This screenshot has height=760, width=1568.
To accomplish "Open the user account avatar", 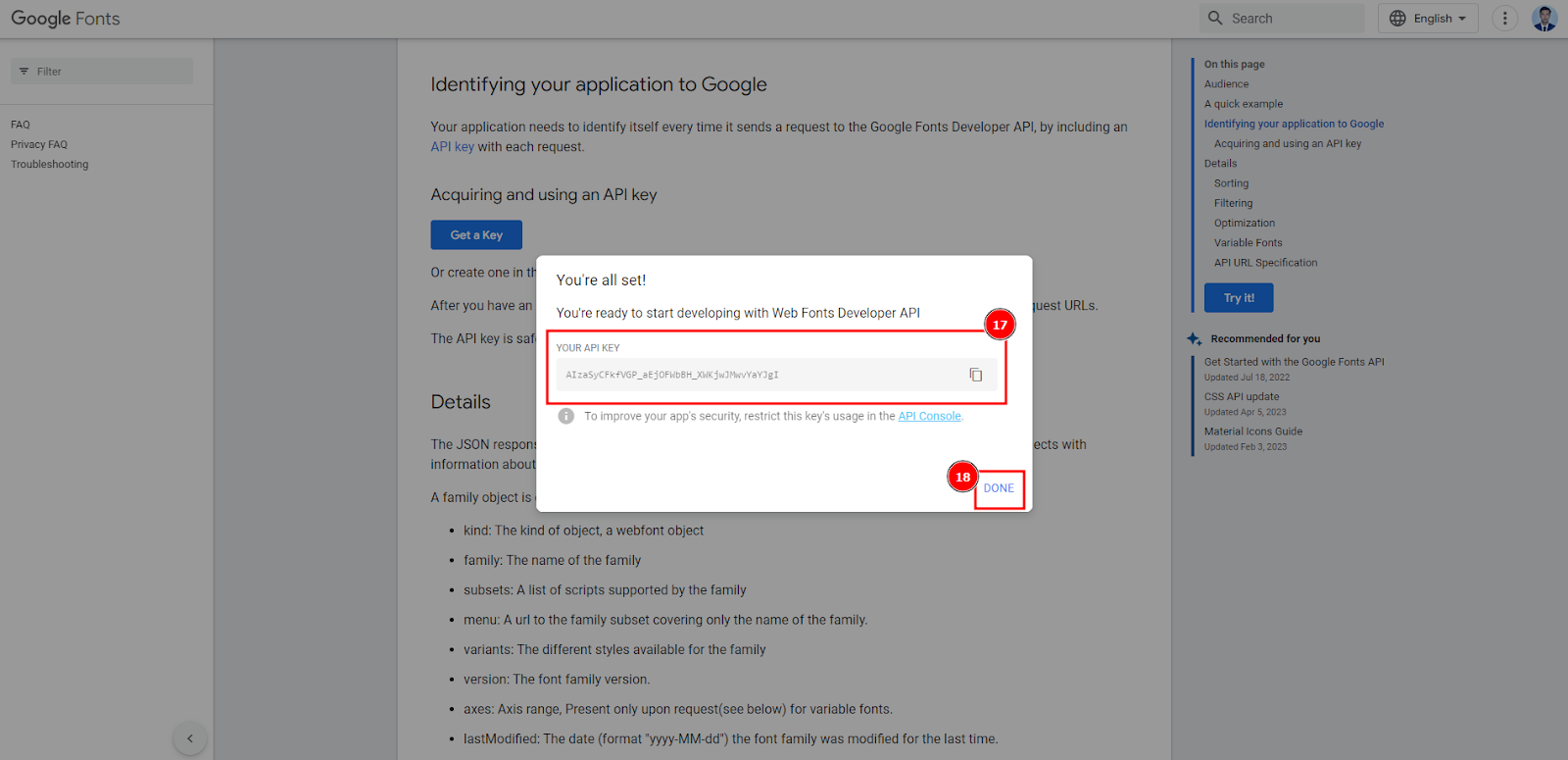I will coord(1544,18).
